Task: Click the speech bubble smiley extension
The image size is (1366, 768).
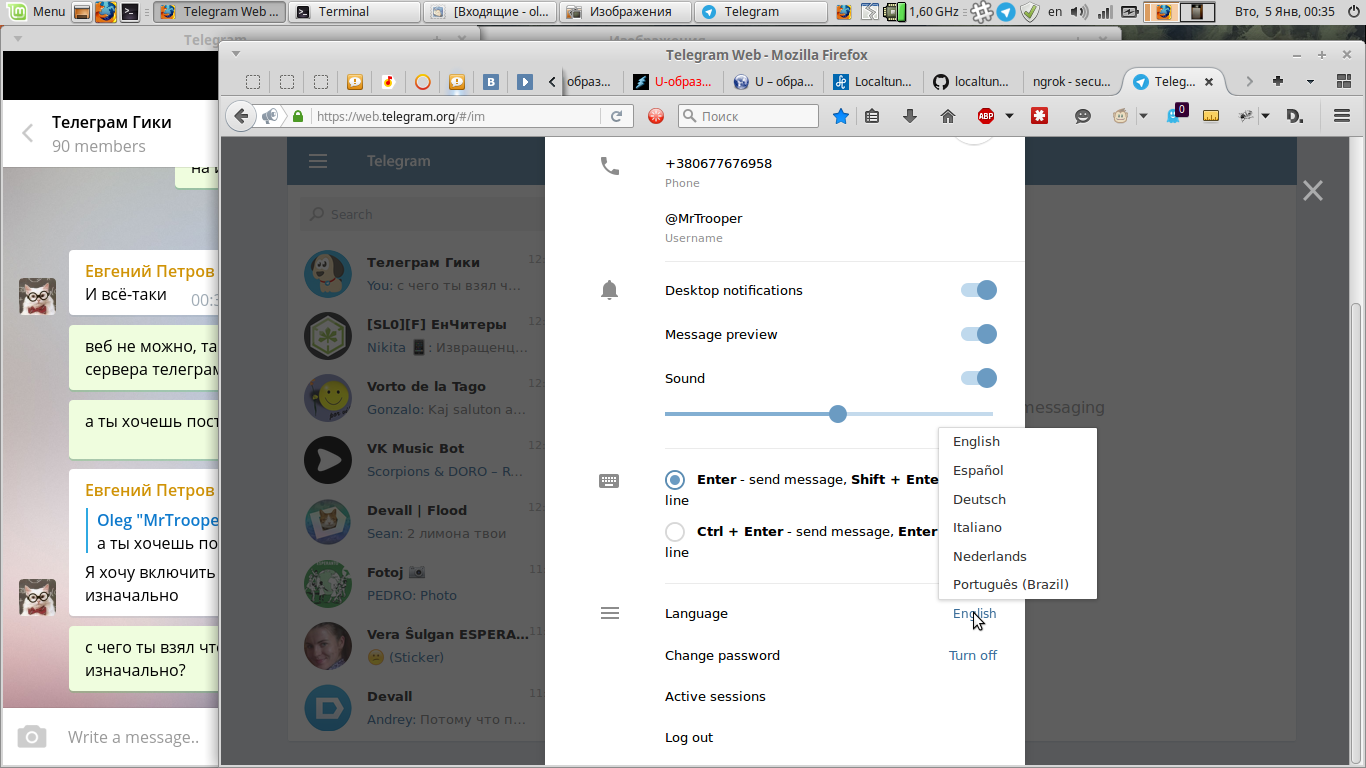Action: pos(1083,116)
